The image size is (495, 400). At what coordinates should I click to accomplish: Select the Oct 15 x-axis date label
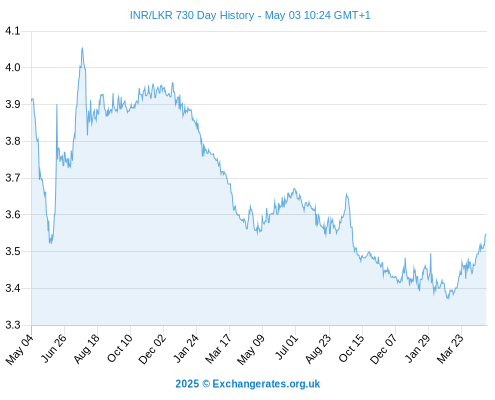351,349
